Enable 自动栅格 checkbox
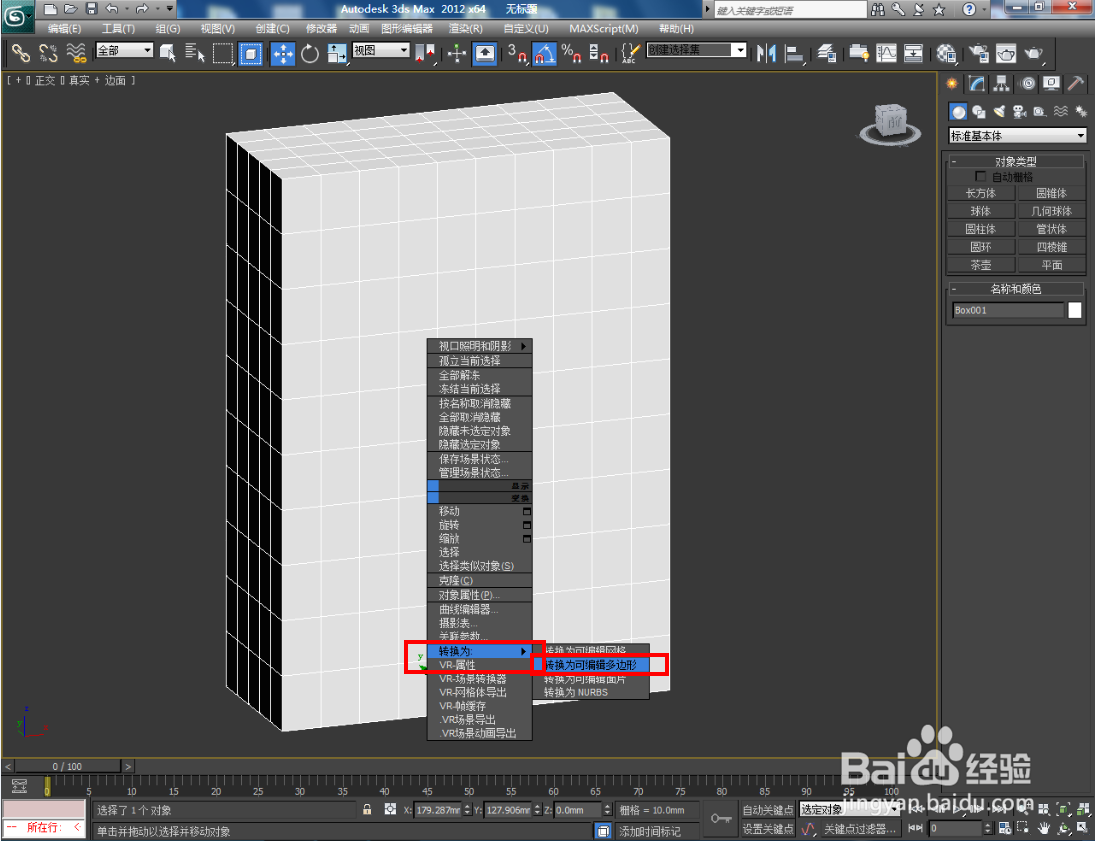 (980, 177)
